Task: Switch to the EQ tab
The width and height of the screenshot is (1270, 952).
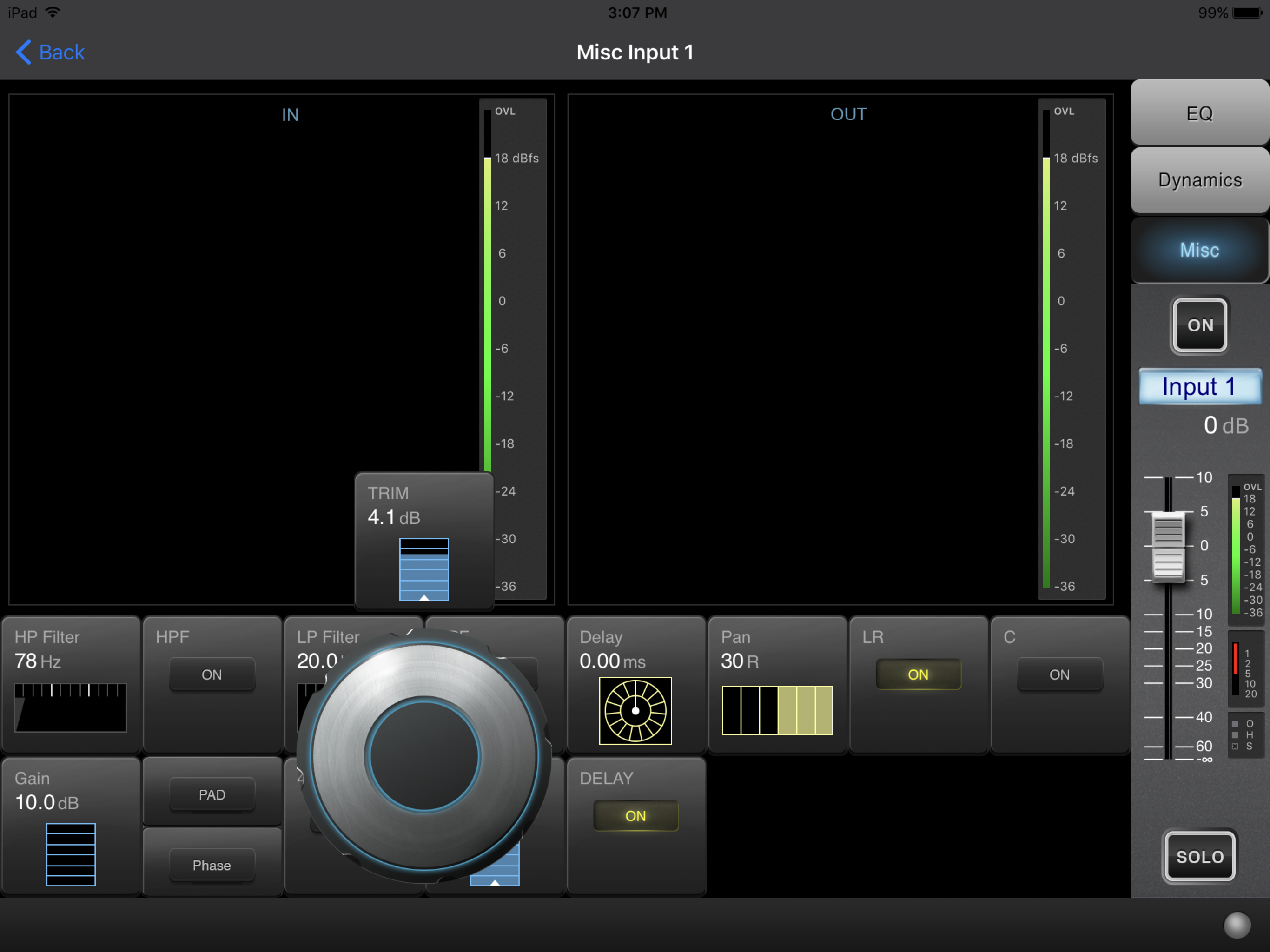Action: [x=1199, y=113]
